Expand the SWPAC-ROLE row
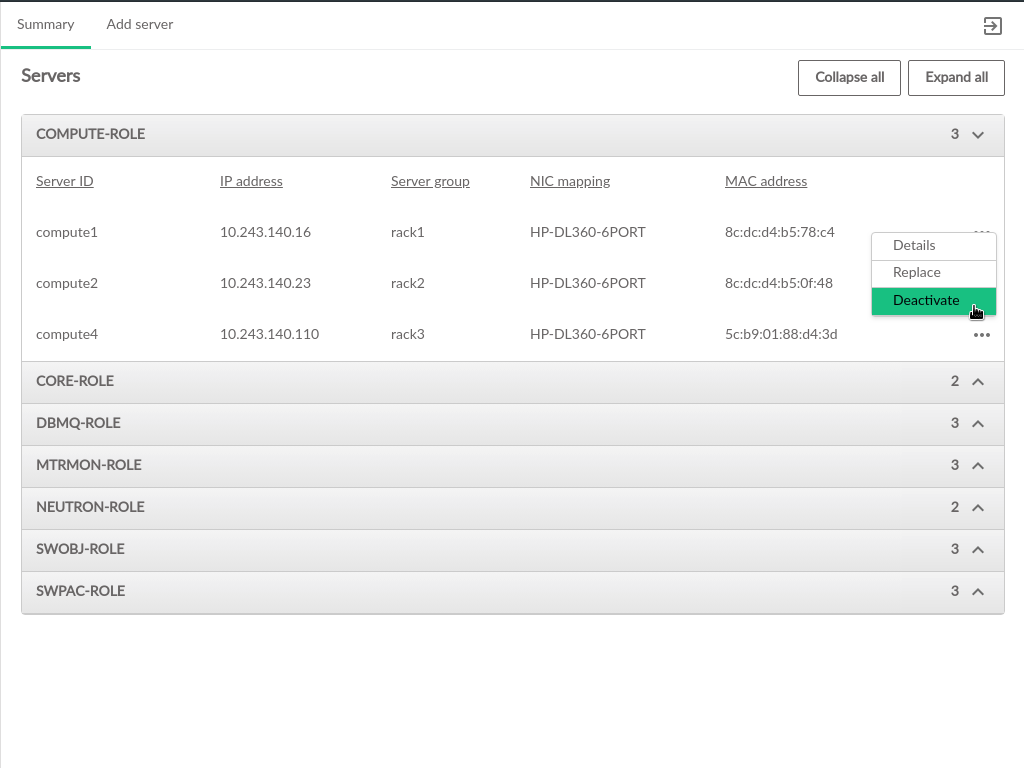 [x=978, y=592]
